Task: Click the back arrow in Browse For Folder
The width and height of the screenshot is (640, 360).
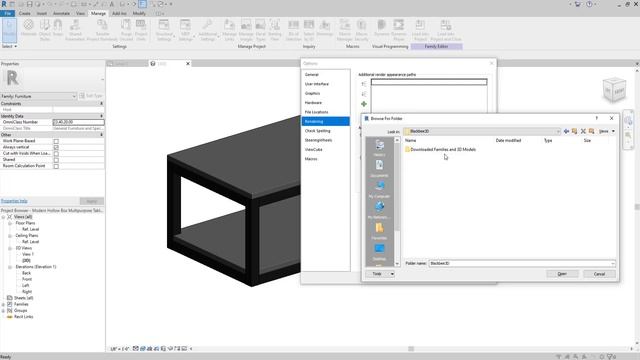Action: coord(566,131)
